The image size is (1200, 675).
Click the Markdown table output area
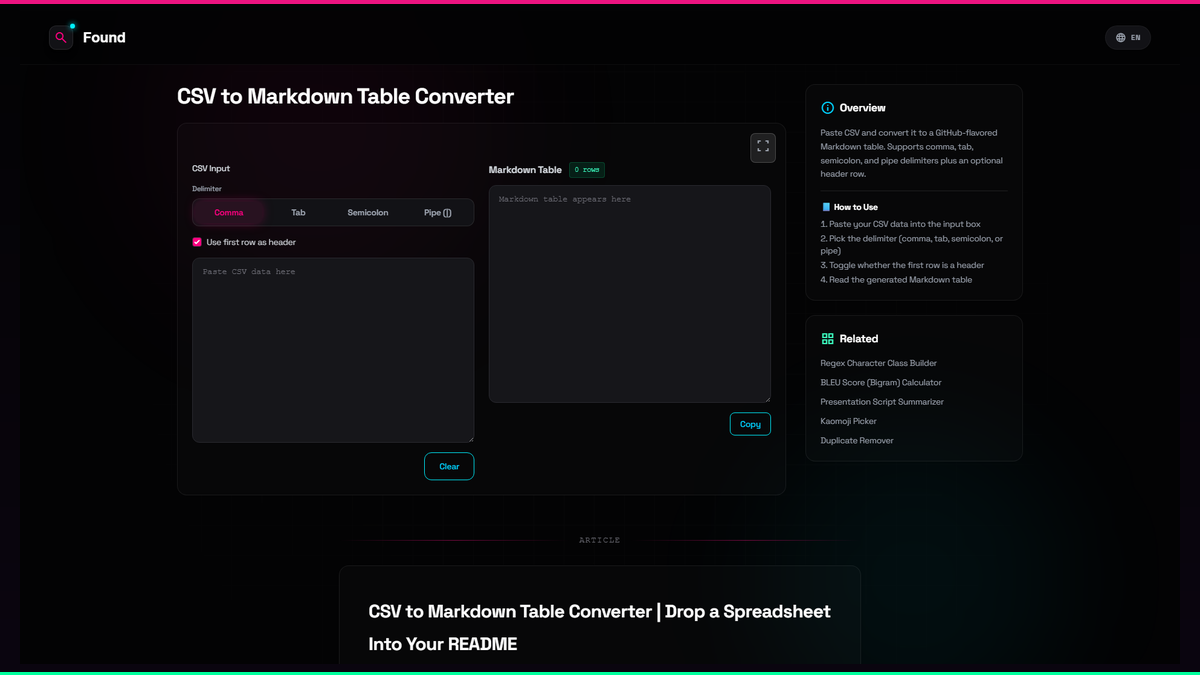pyautogui.click(x=630, y=294)
